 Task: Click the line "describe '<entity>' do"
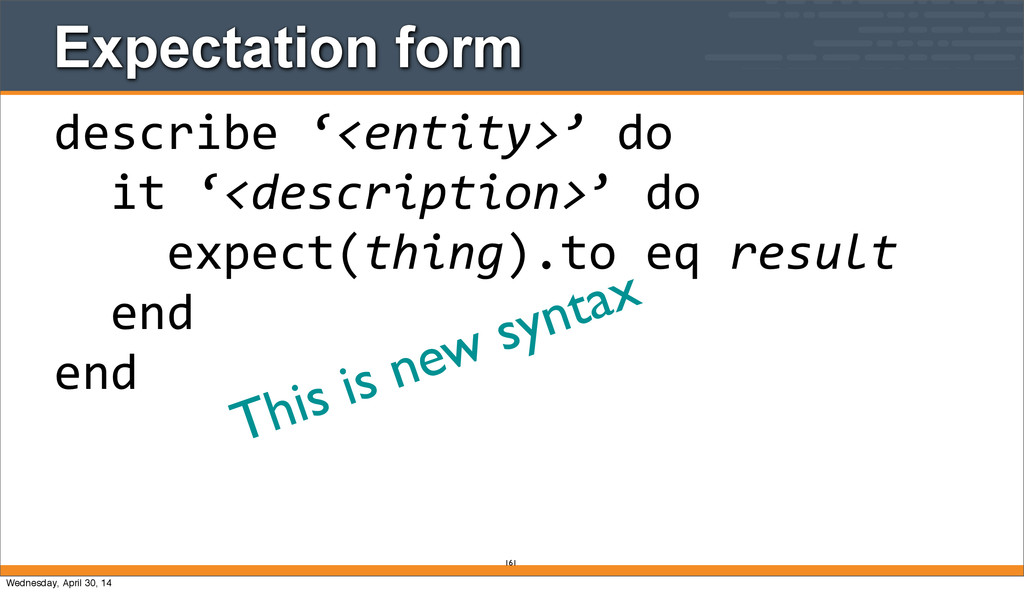click(x=363, y=134)
